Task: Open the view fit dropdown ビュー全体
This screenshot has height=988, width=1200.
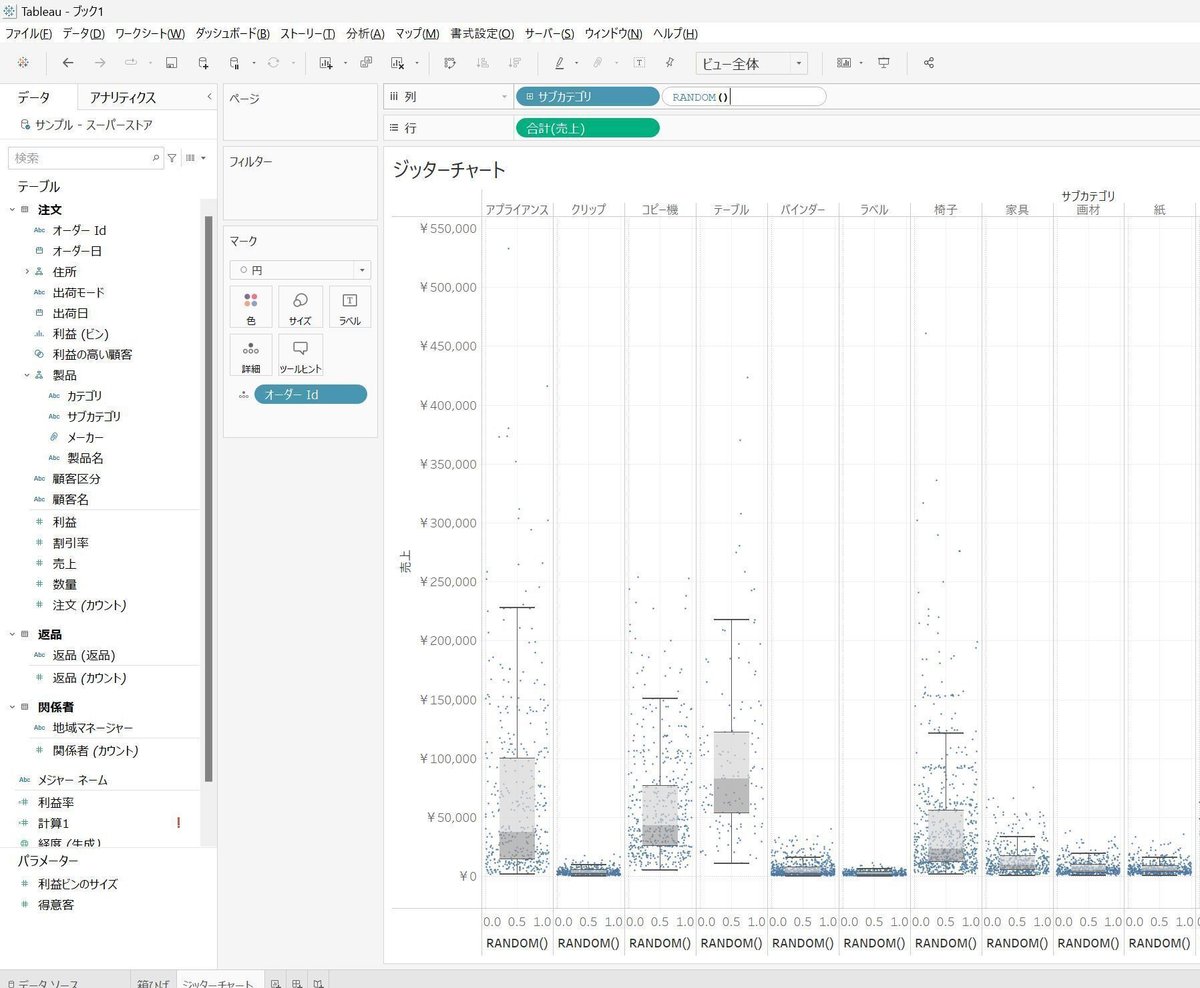Action: (x=752, y=63)
